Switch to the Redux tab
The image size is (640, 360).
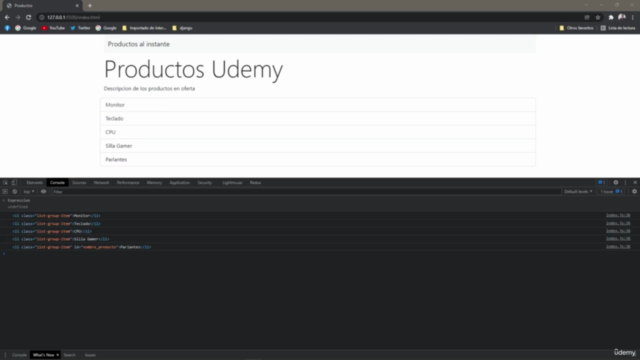click(x=256, y=182)
